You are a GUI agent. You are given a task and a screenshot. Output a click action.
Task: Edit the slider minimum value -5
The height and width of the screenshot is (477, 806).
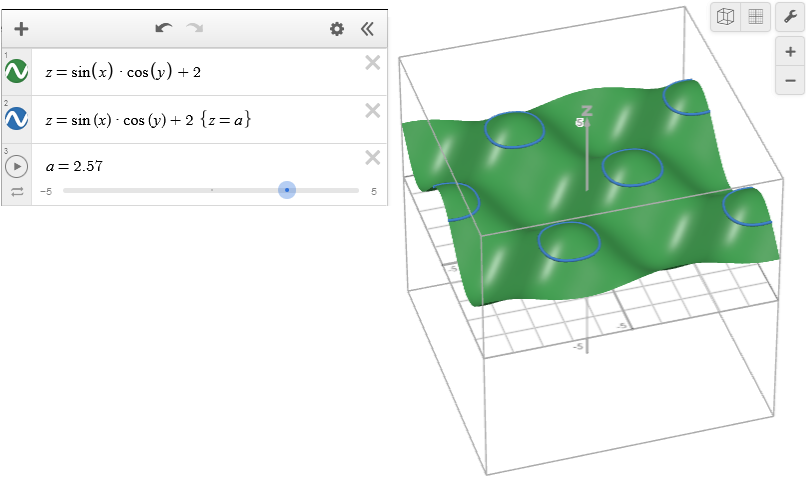point(46,191)
